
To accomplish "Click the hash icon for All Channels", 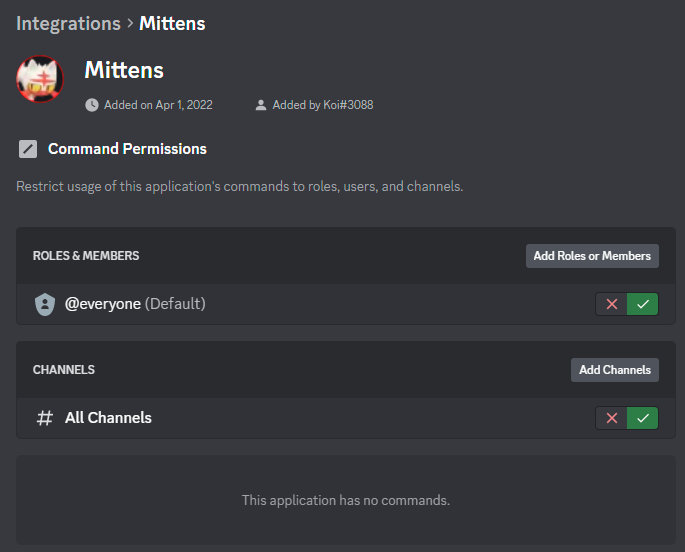I will [x=44, y=418].
